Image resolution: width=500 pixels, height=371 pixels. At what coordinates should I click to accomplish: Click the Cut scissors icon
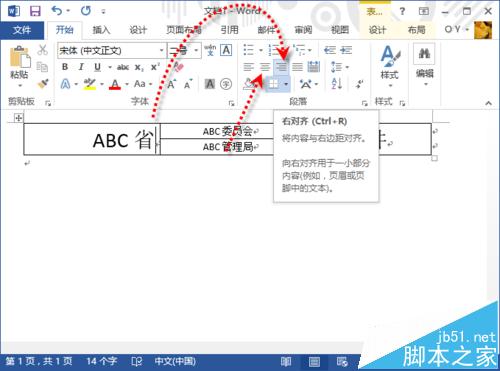coord(42,50)
